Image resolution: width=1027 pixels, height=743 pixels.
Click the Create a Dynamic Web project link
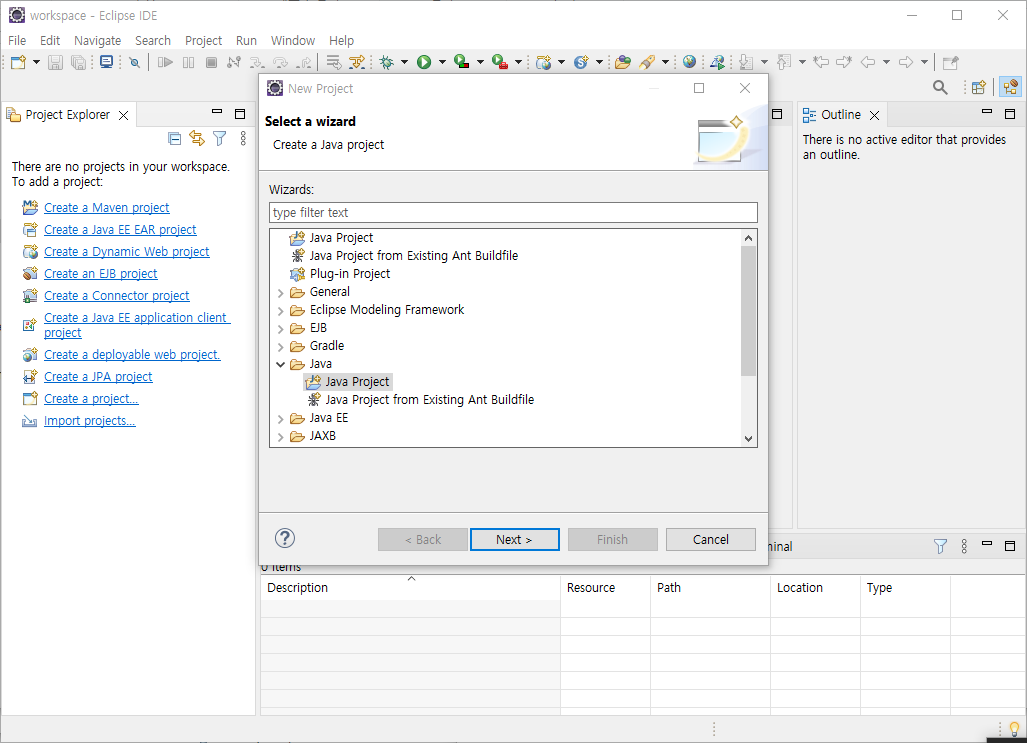(126, 252)
